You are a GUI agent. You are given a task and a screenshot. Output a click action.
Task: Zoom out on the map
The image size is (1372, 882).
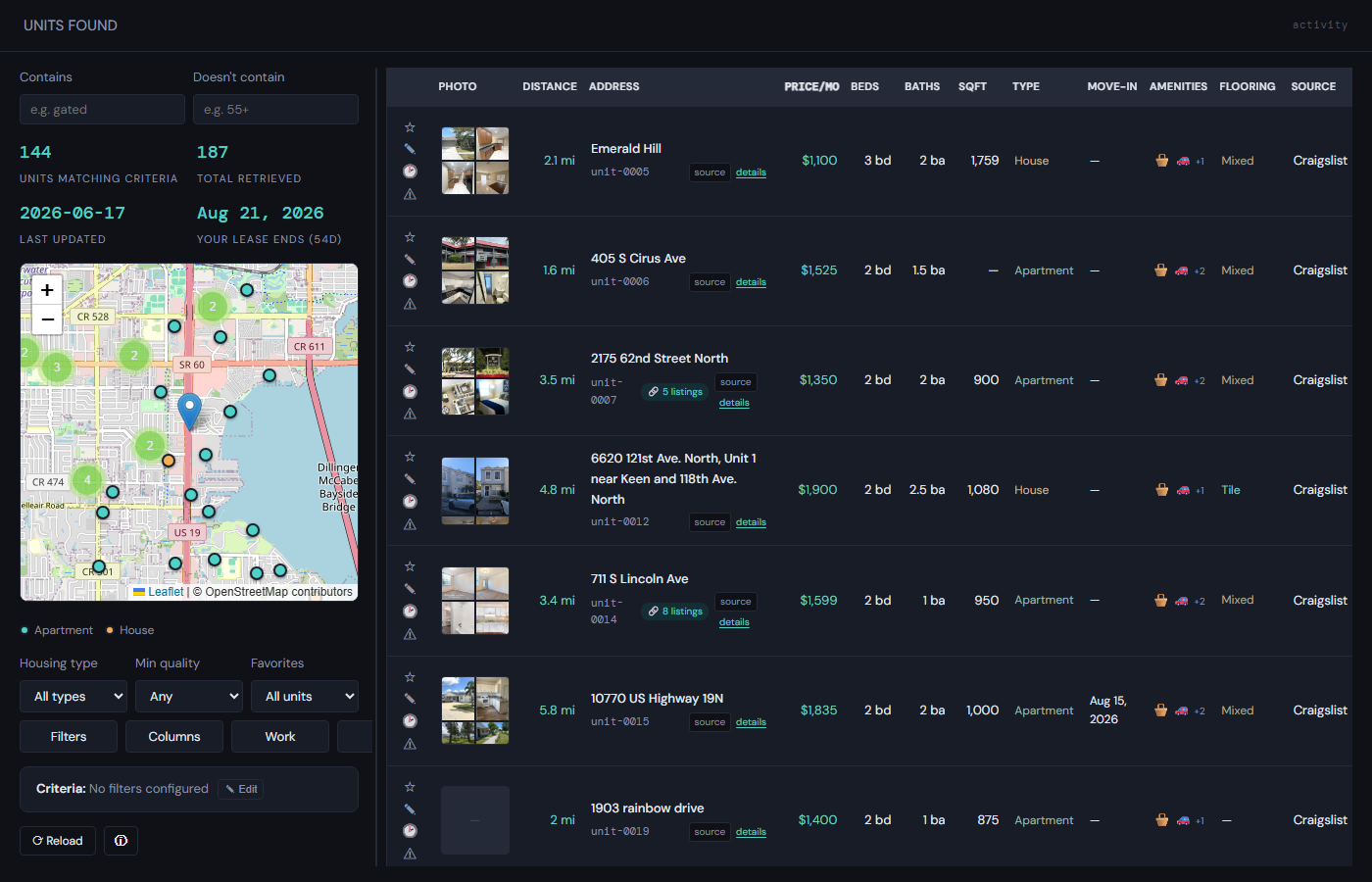coord(47,319)
